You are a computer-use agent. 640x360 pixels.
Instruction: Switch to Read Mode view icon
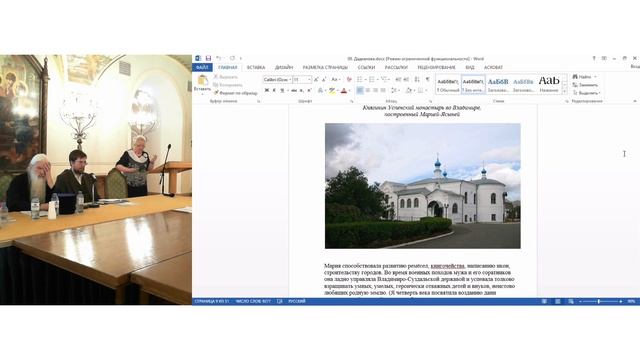coord(544,301)
